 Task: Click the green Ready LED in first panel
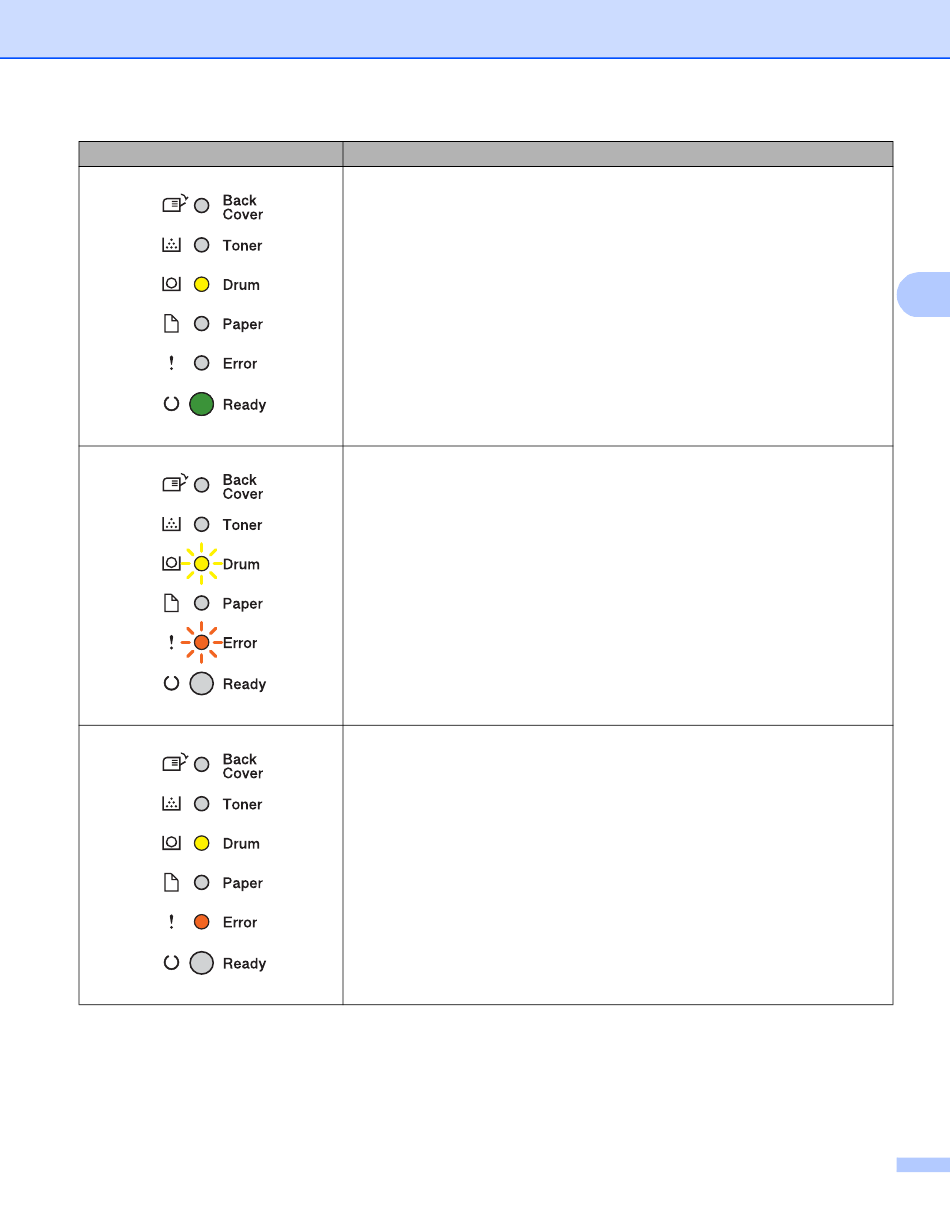pyautogui.click(x=202, y=405)
